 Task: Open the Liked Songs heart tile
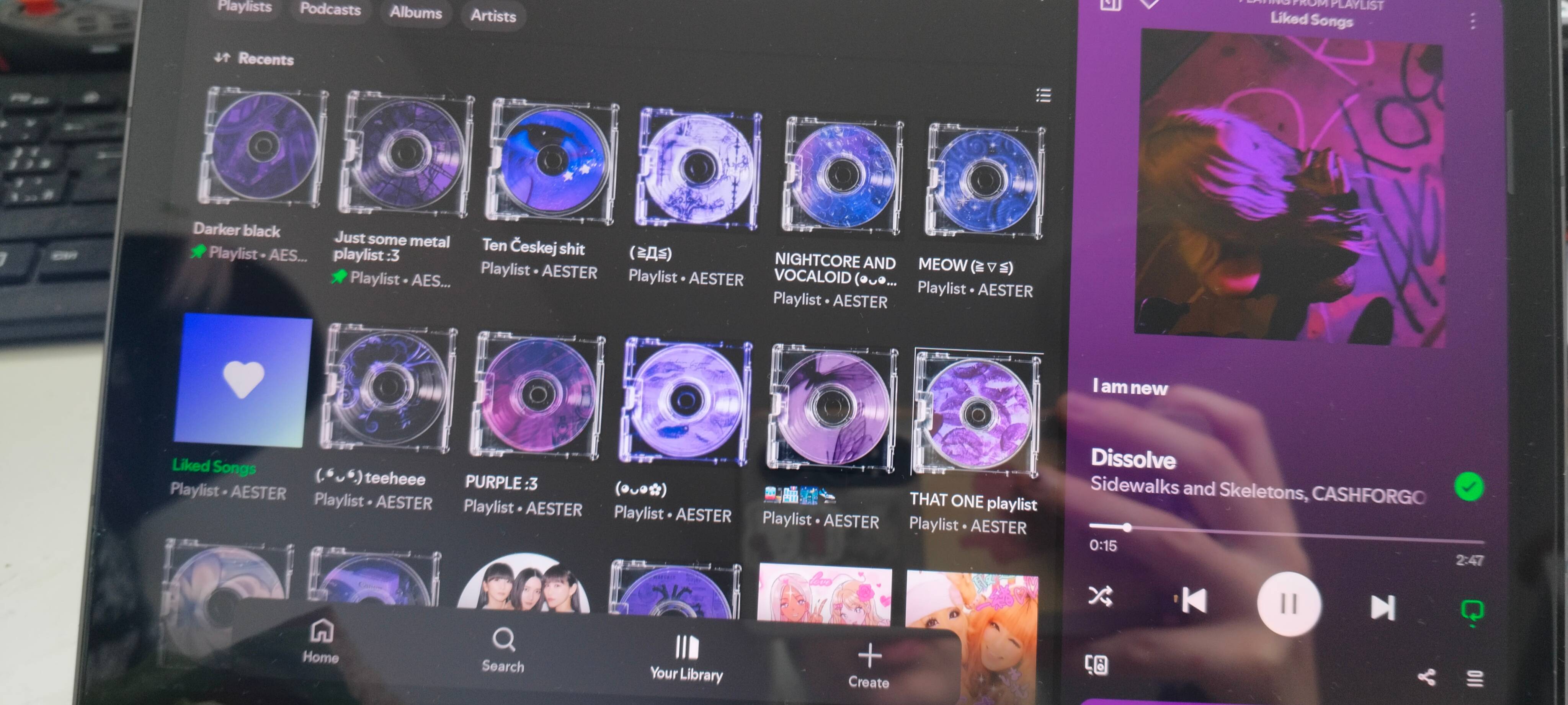click(243, 380)
